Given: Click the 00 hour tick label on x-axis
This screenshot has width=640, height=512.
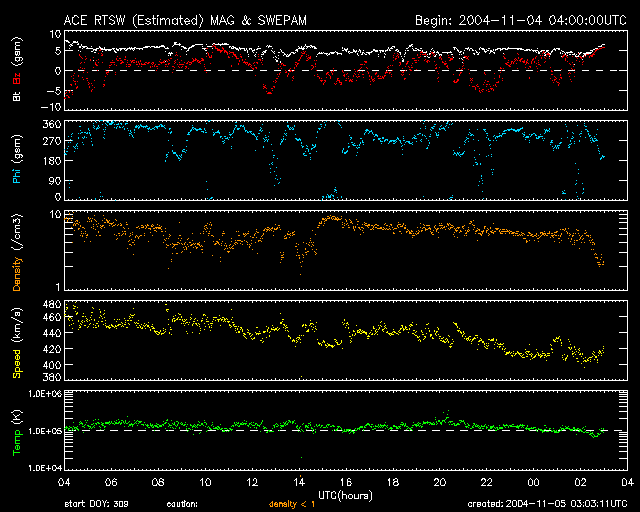Looking at the screenshot, I should coord(533,482).
